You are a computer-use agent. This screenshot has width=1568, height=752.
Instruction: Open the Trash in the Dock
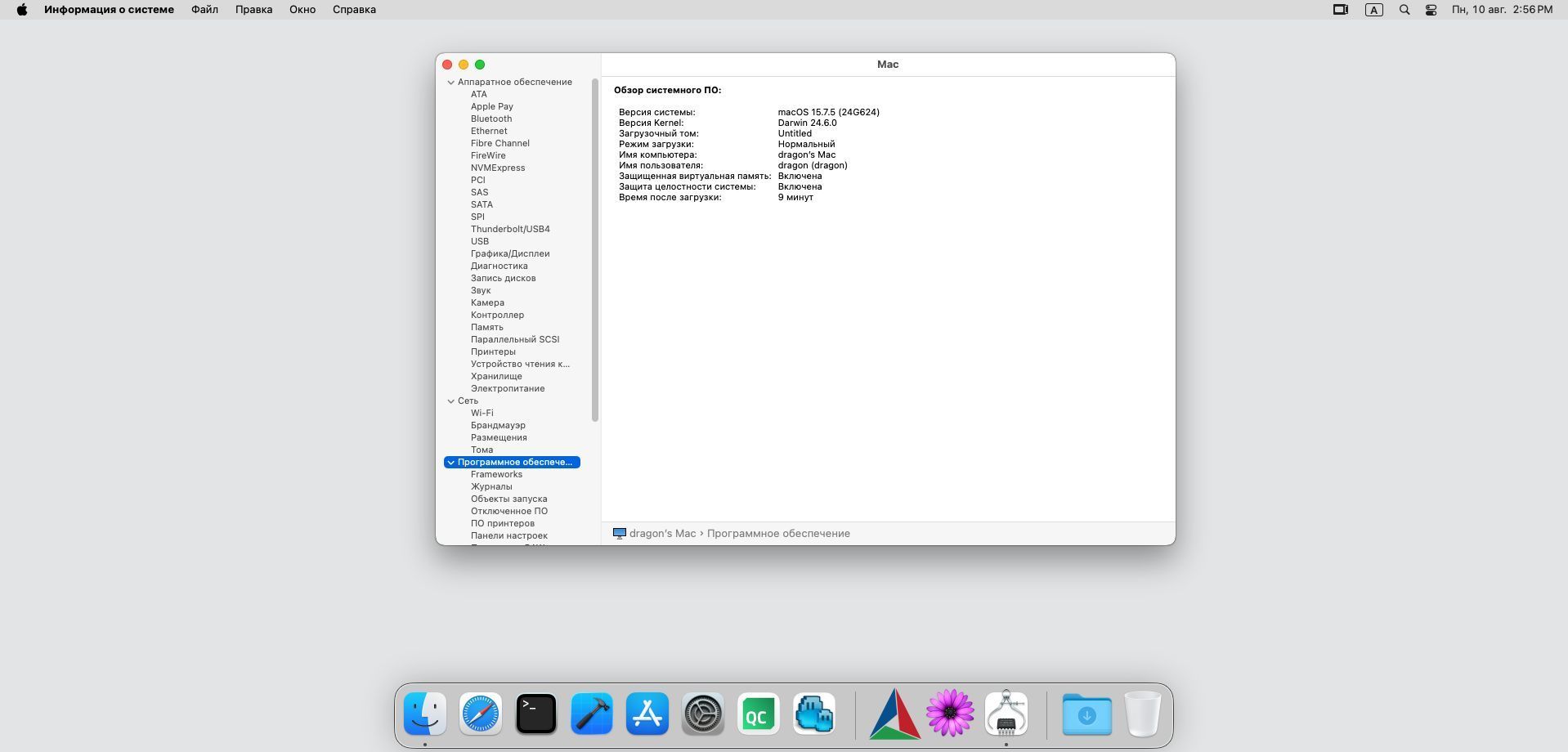point(1142,714)
